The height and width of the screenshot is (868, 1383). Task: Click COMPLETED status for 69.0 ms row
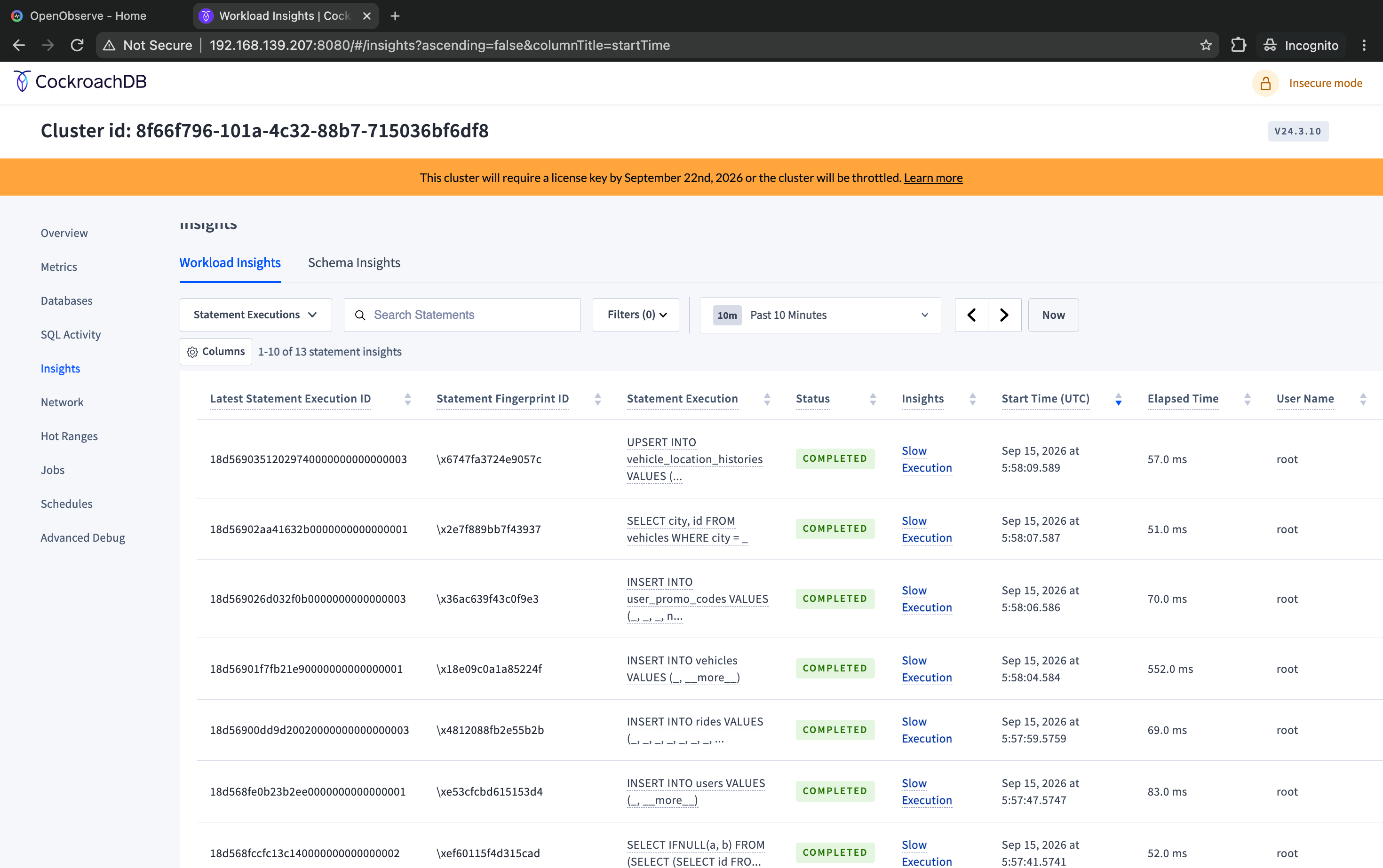tap(835, 730)
